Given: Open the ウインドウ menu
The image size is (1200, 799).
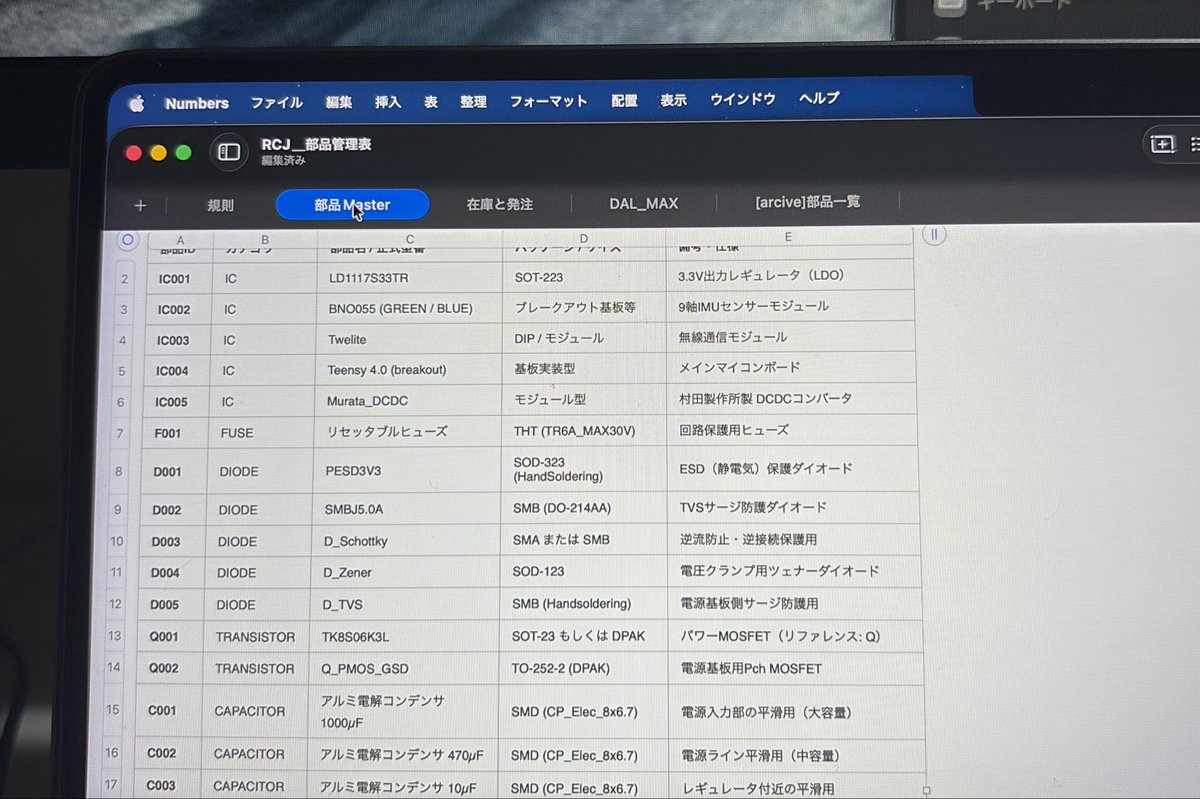Looking at the screenshot, I should pyautogui.click(x=743, y=99).
